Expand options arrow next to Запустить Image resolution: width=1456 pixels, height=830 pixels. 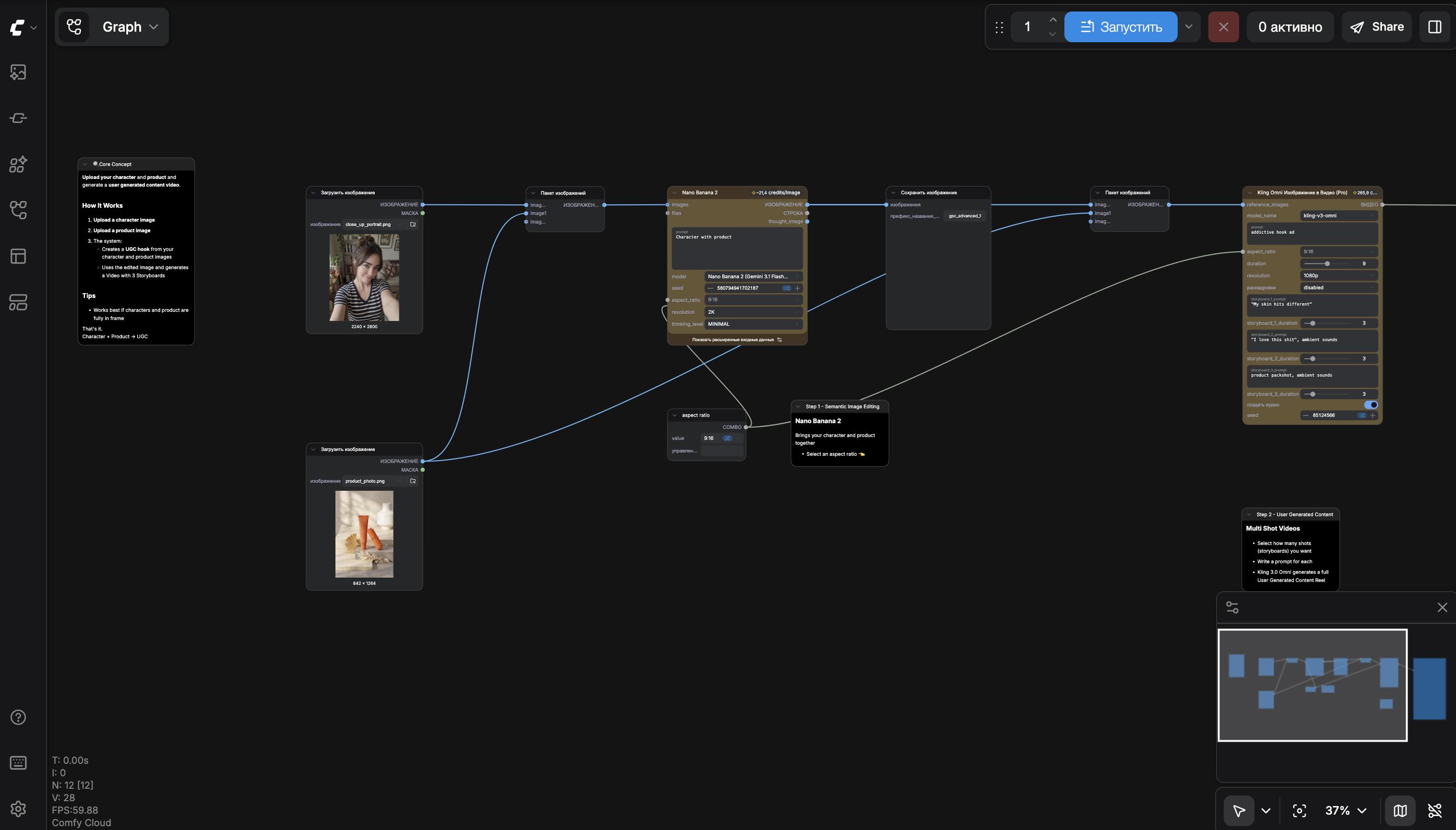[1189, 27]
